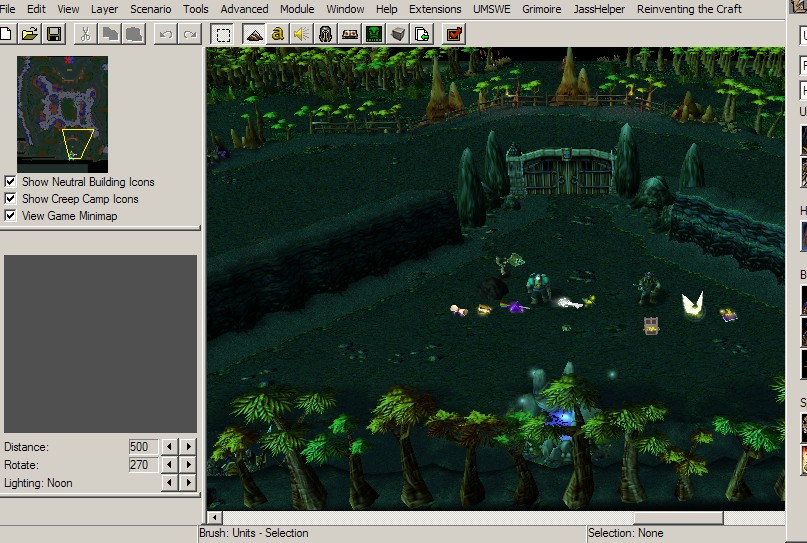Redo the last undone action
Viewport: 807px width, 543px height.
pos(190,34)
